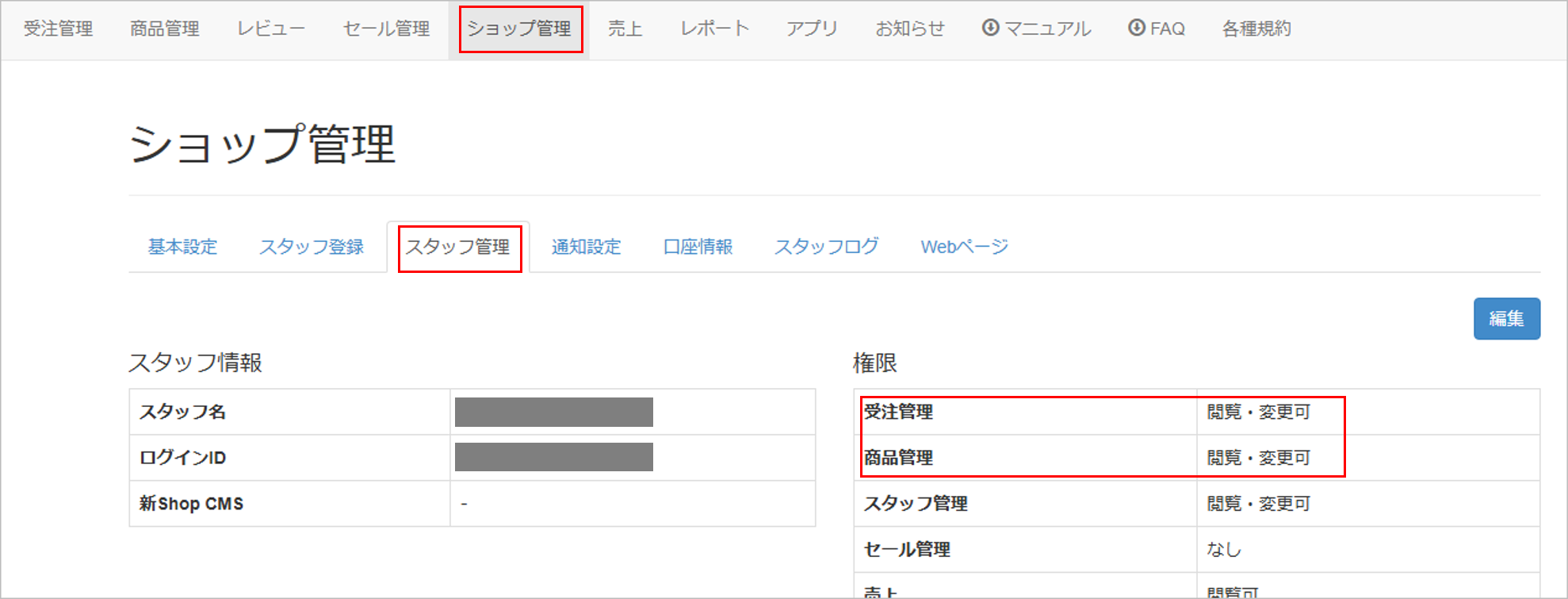1568x599 pixels.
Task: Click the masked ログインID value
Action: [x=554, y=457]
